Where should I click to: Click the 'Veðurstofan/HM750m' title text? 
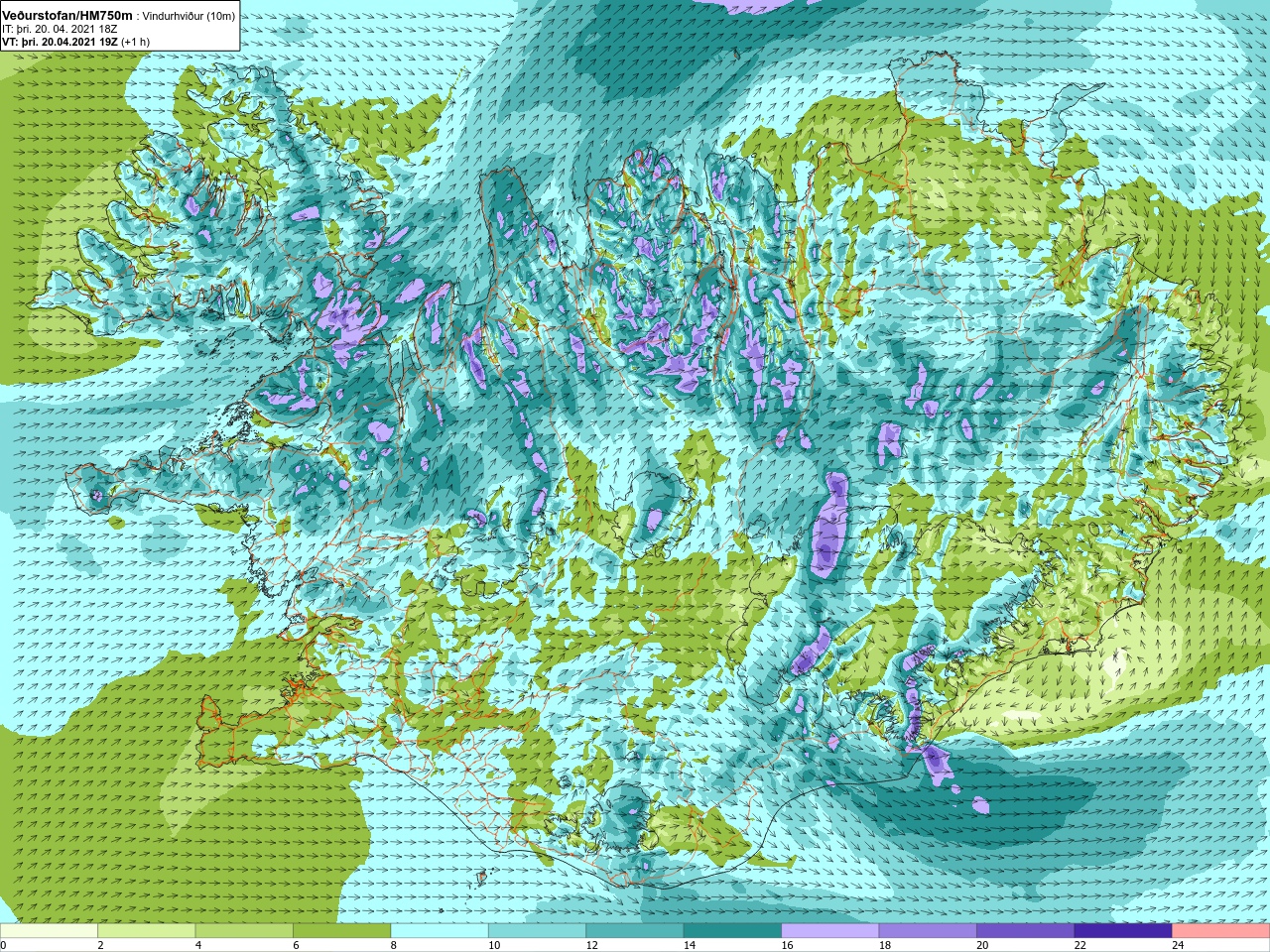click(x=67, y=15)
